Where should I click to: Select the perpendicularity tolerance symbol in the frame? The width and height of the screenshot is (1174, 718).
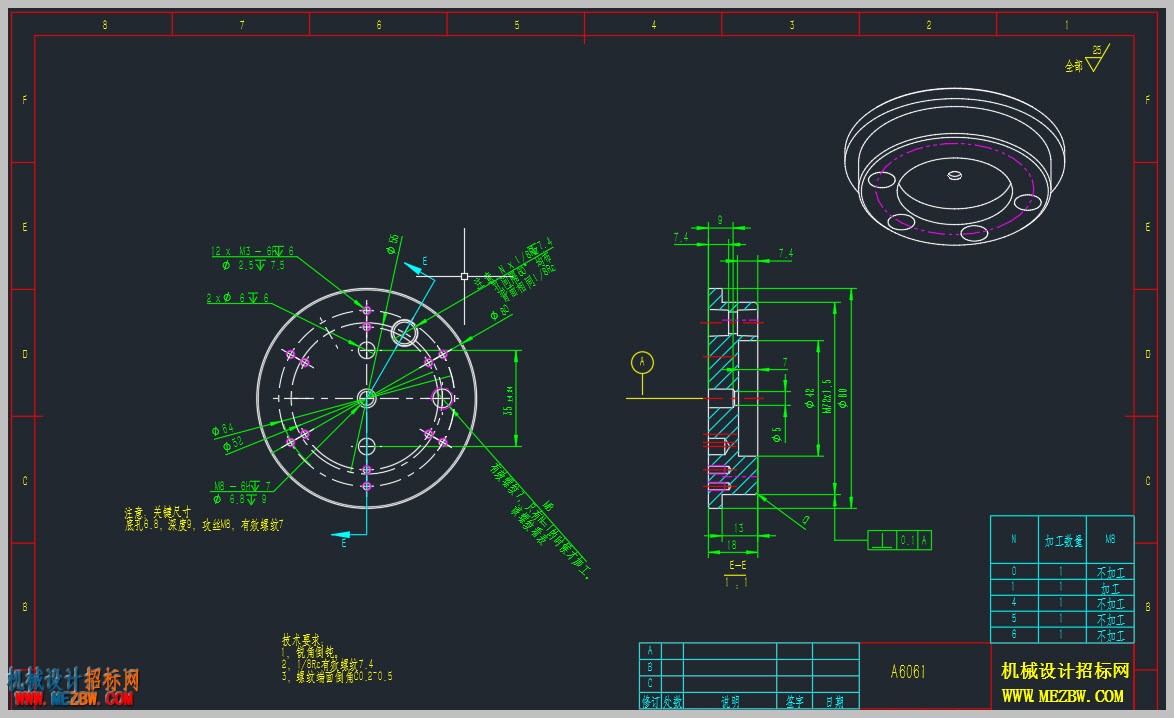click(883, 540)
